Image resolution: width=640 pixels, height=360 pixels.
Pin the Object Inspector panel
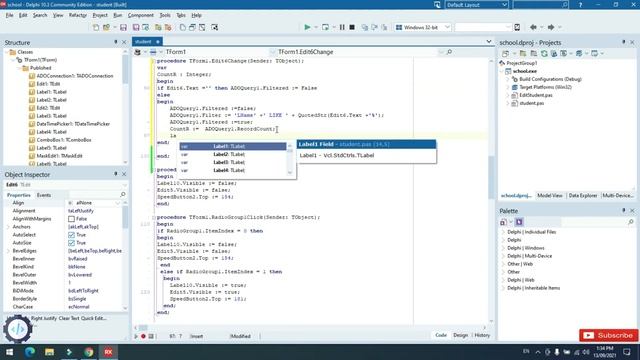coord(116,174)
